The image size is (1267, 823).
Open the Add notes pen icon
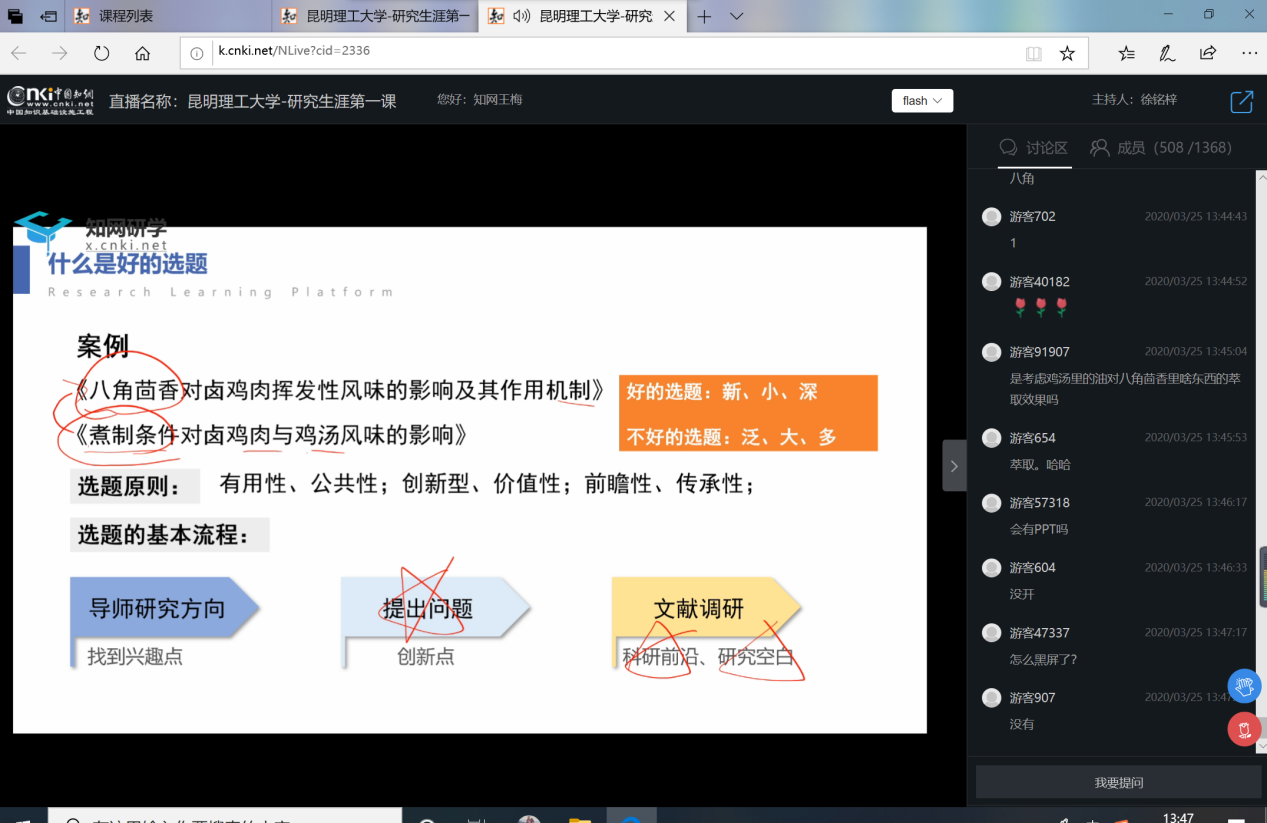(1167, 54)
